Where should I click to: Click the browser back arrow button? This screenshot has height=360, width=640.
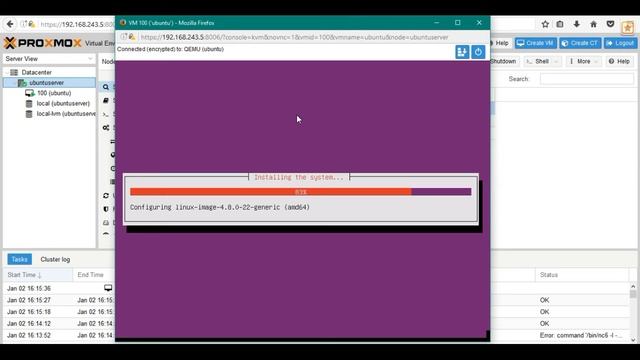click(x=10, y=24)
